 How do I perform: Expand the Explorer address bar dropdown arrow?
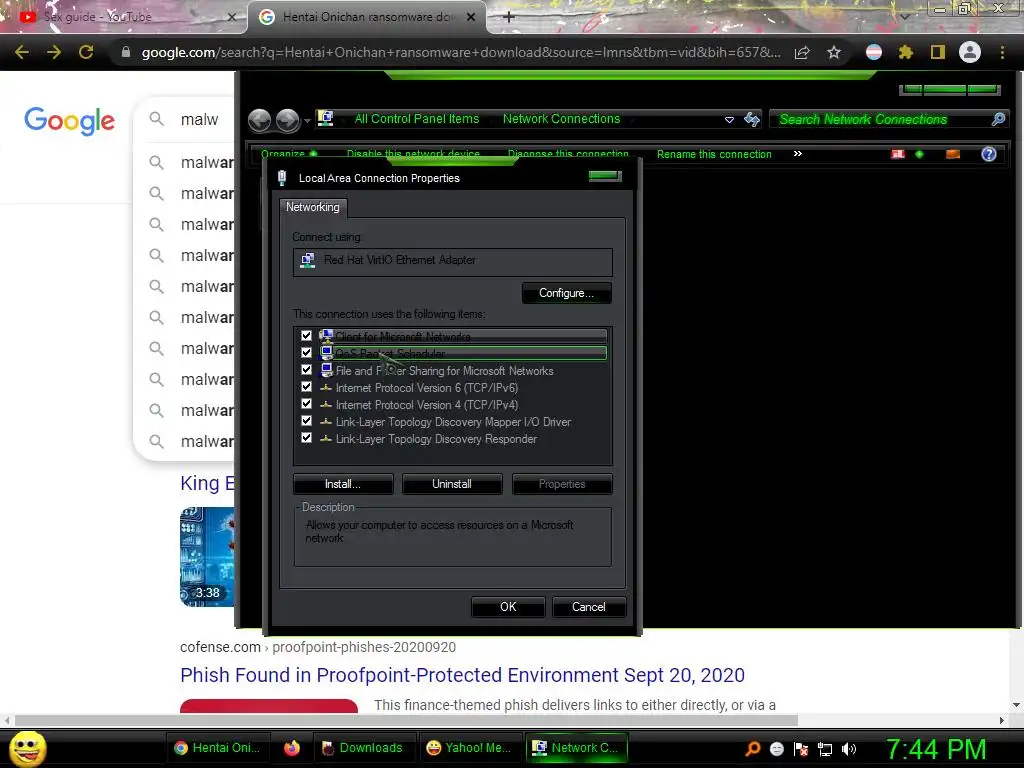(x=729, y=120)
